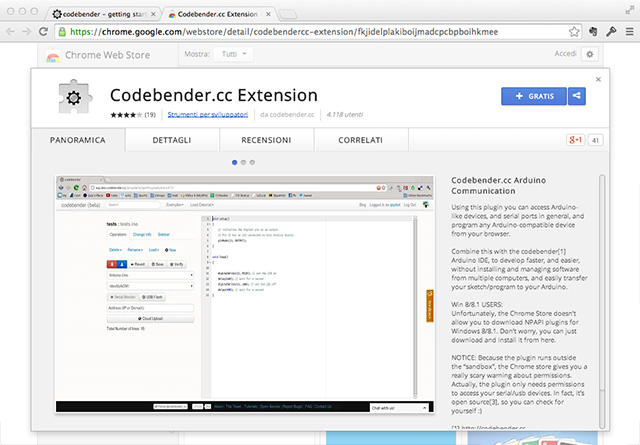Click the hand-shaped extension icon in toolbar
Image resolution: width=640 pixels, height=445 pixels.
tap(593, 31)
